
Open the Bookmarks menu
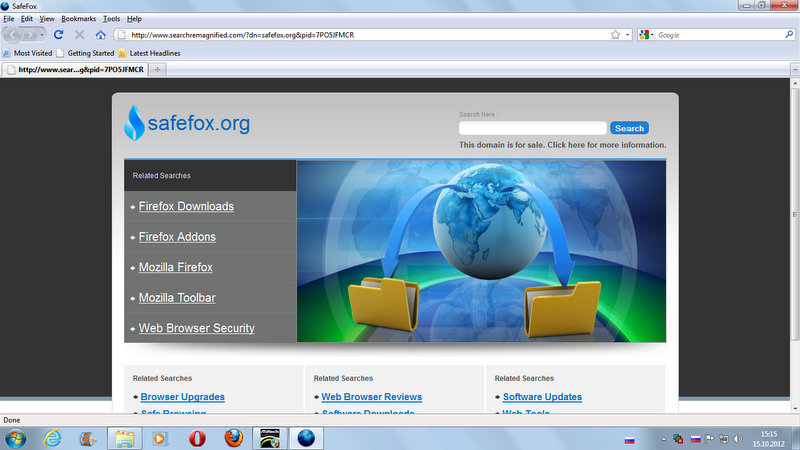[78, 19]
